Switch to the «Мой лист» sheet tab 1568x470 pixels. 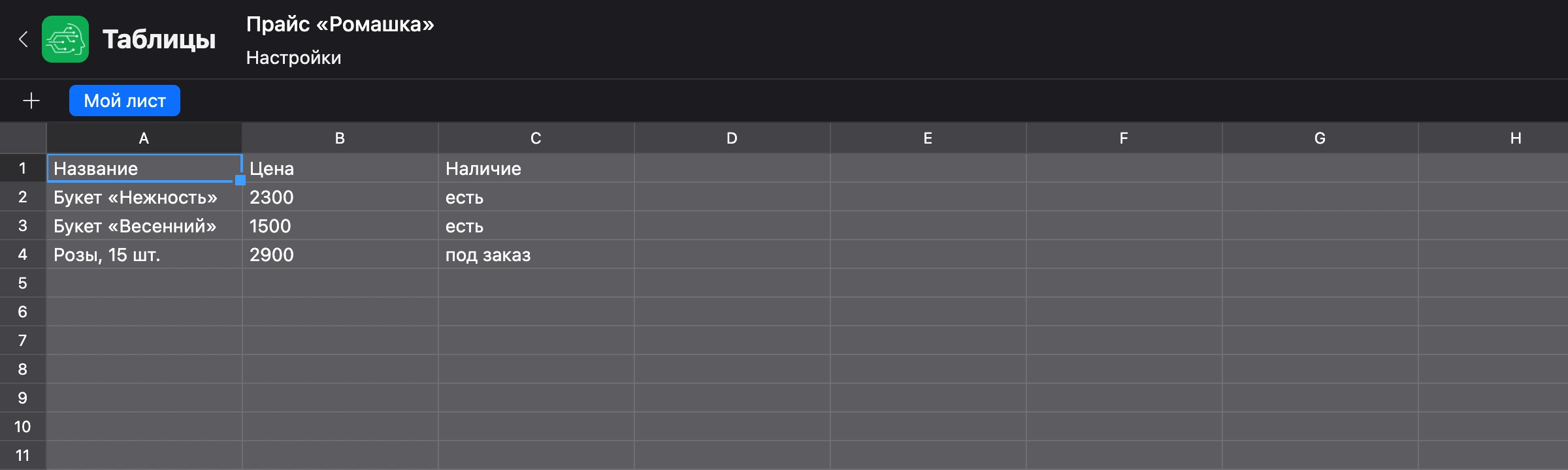pos(125,101)
